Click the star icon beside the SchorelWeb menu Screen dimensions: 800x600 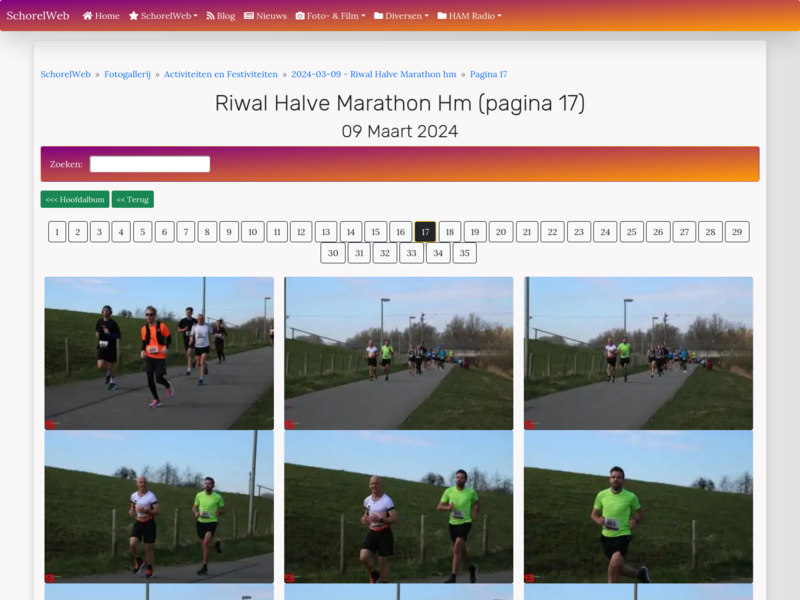pos(134,16)
